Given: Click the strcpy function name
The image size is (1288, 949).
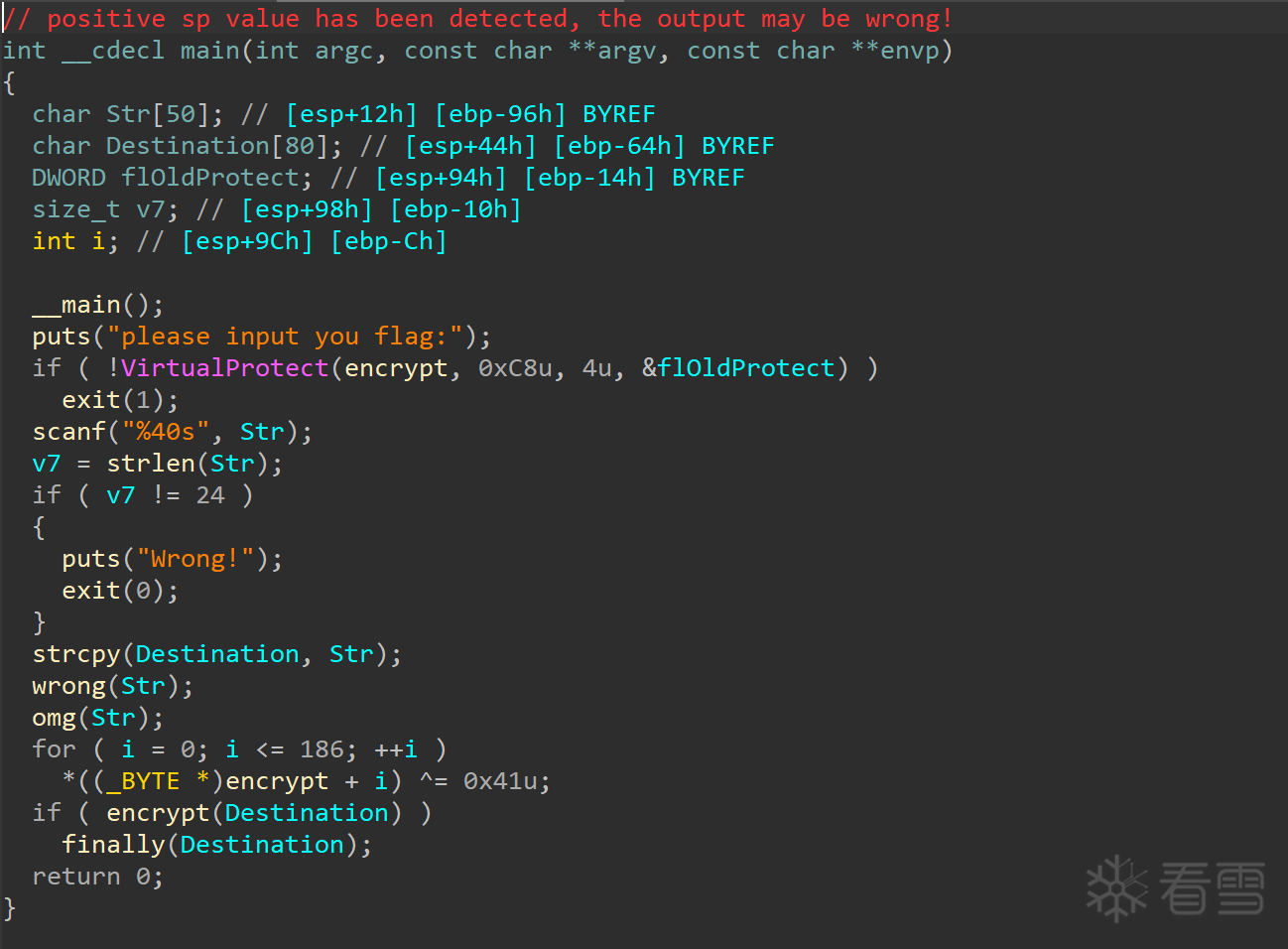Looking at the screenshot, I should coord(76,654).
